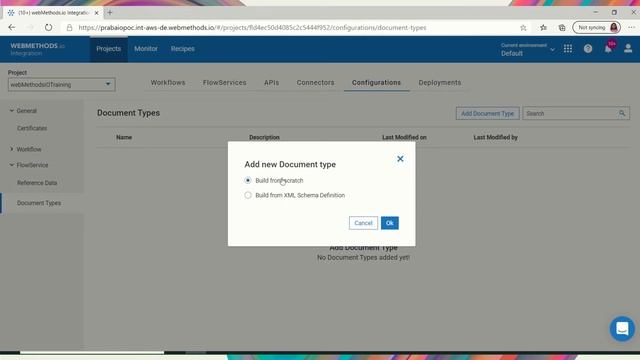Sort by Last Modified by column
Screen dimensions: 640x360
[496, 137]
